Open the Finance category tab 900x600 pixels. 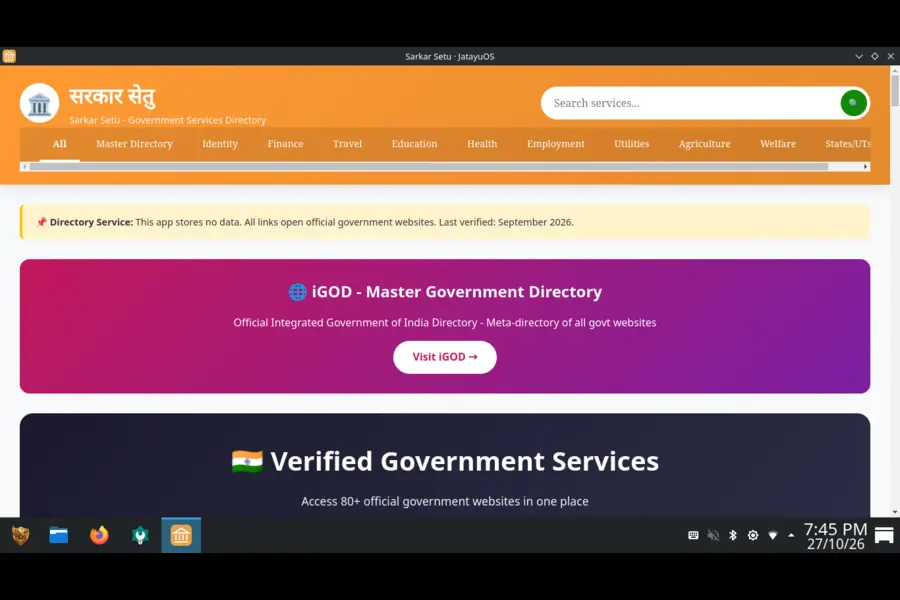click(285, 144)
